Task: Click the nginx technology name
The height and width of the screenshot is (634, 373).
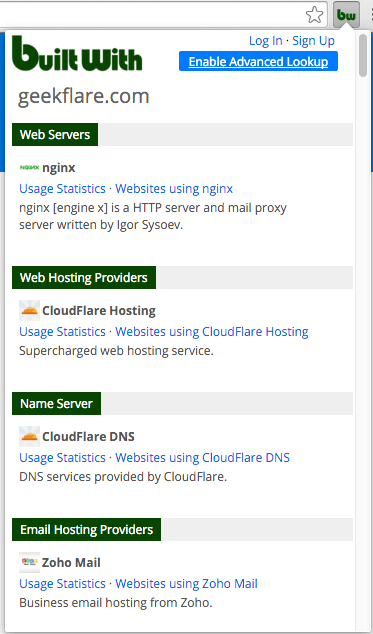Action: tap(59, 168)
